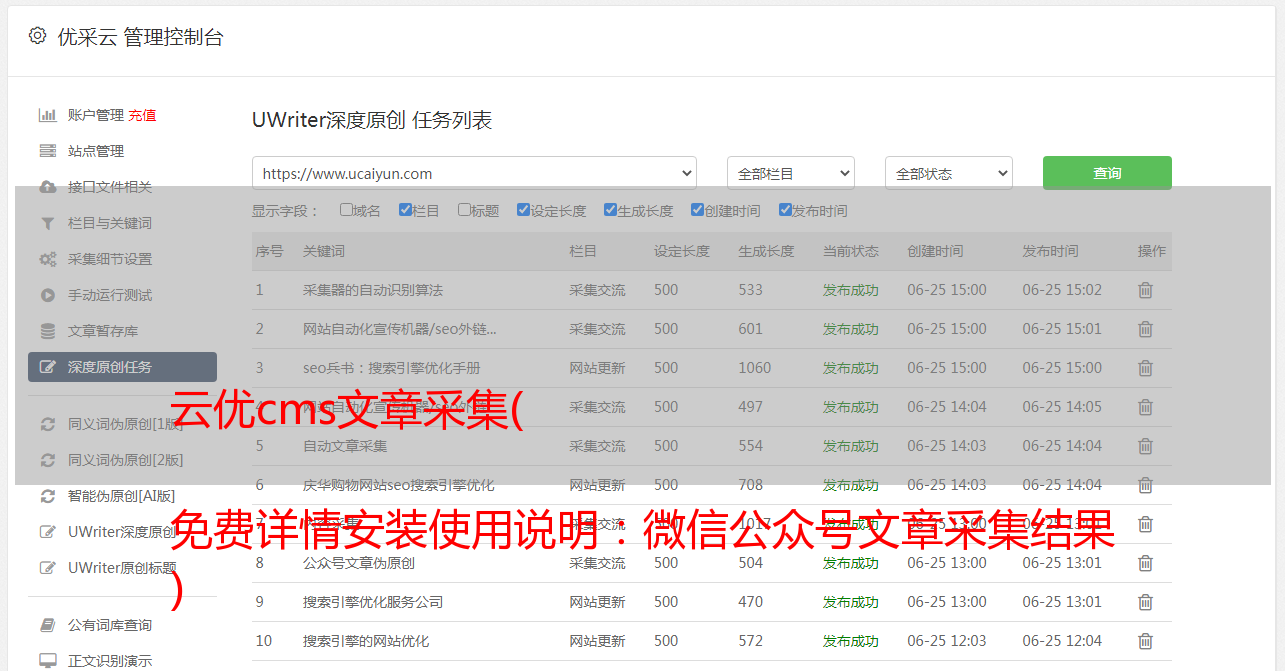Click keyword 搜索引擎的网站优化

click(366, 641)
